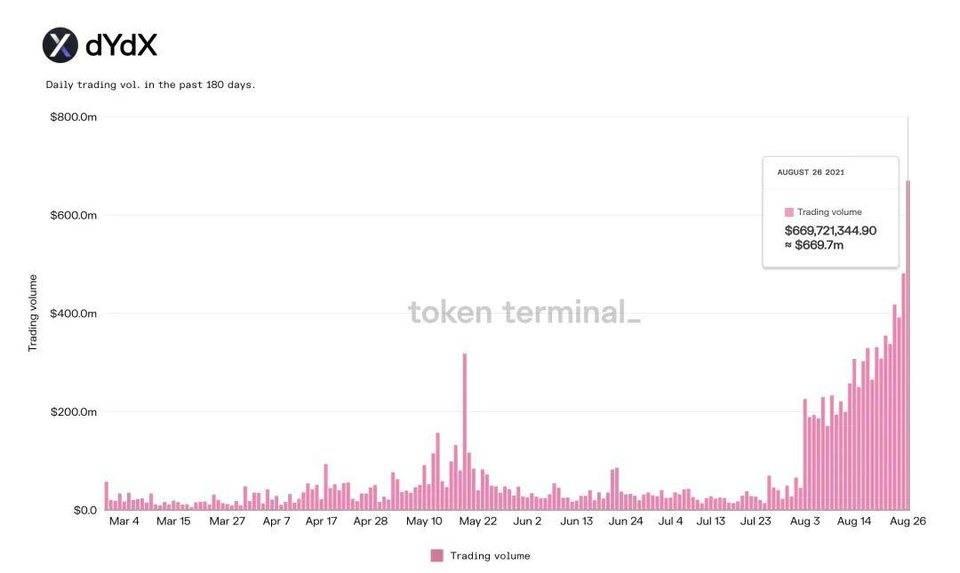Click the vertical Trading volume axis title
Image resolution: width=960 pixels, height=573 pixels.
click(33, 312)
